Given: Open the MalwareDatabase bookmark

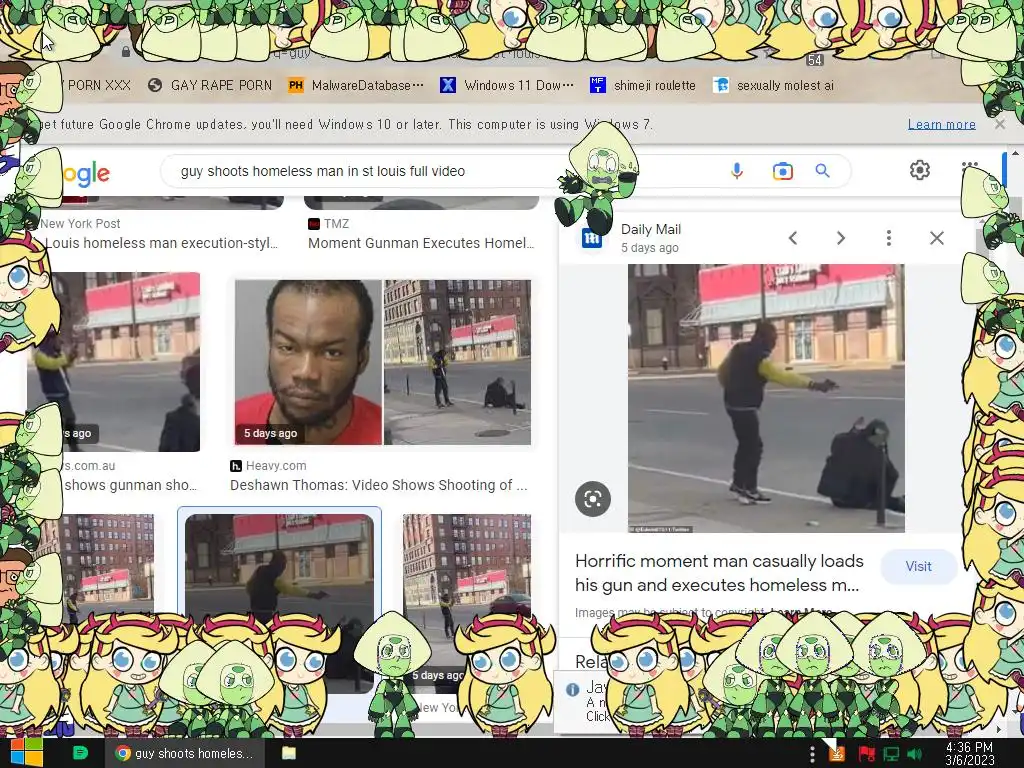Looking at the screenshot, I should [356, 85].
